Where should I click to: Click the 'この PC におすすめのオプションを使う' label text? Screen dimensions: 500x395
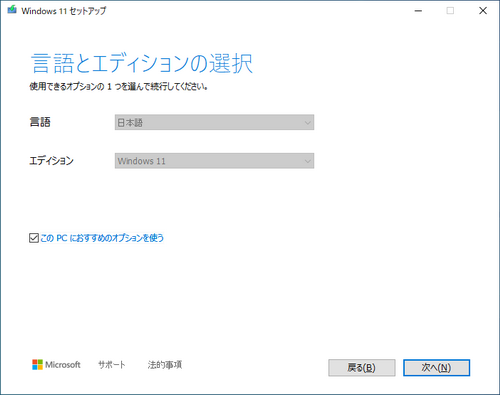pos(102,238)
